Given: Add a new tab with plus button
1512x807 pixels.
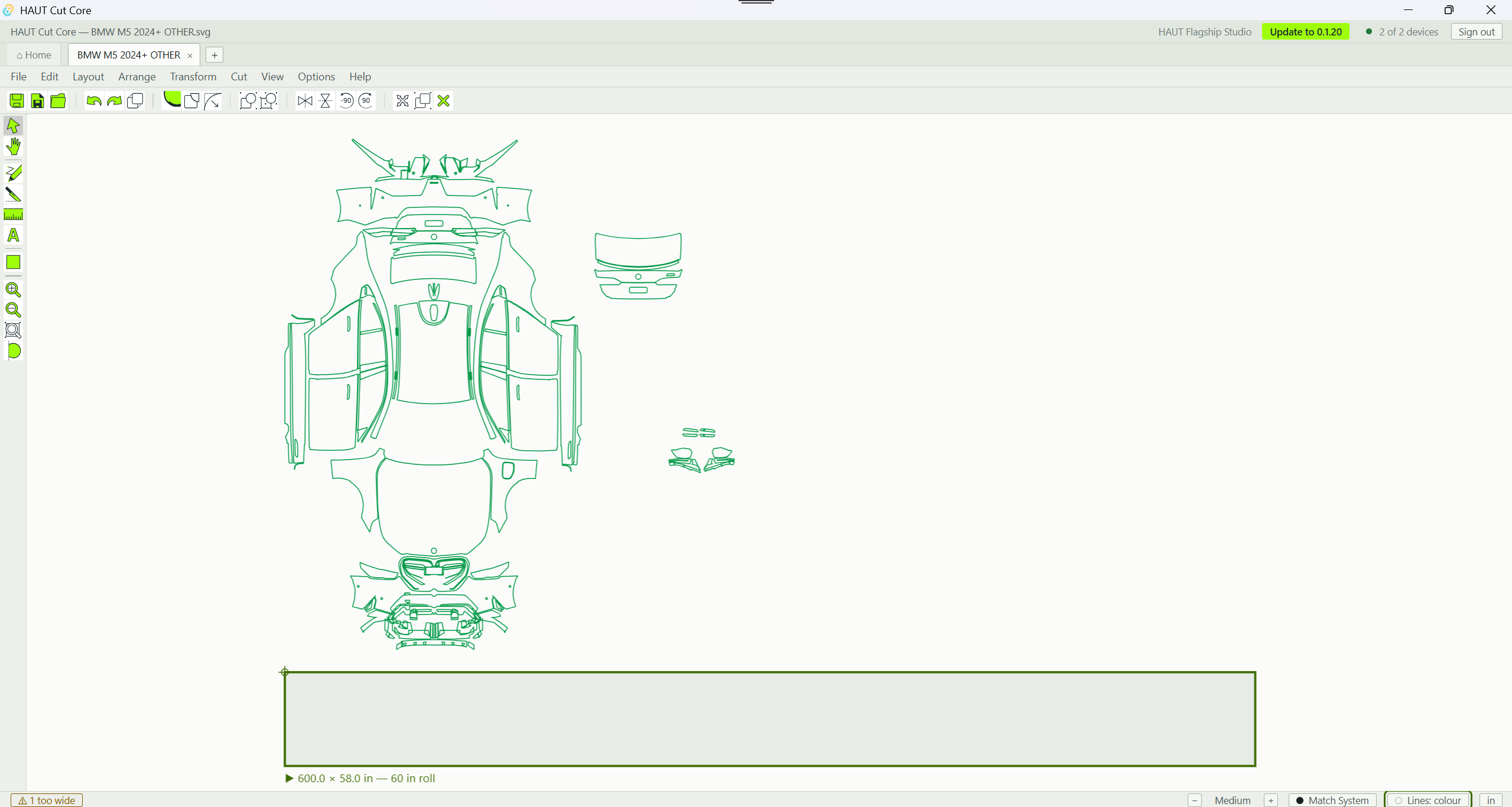Looking at the screenshot, I should 214,55.
